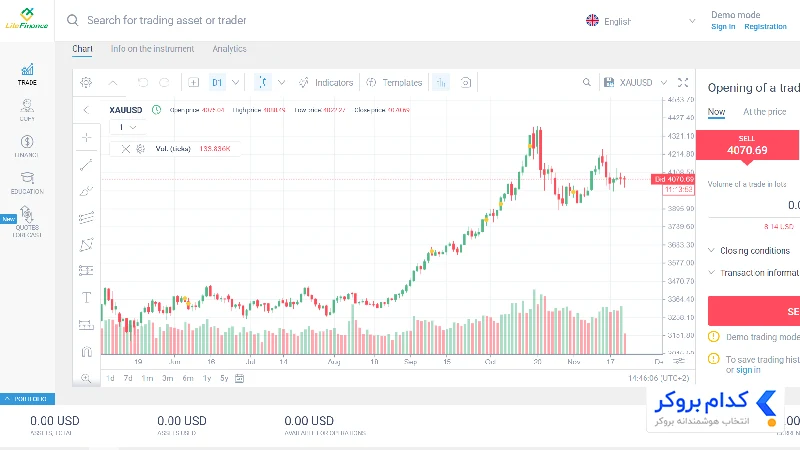Open the English language dropdown
Viewport: 800px width, 450px height.
pos(641,21)
